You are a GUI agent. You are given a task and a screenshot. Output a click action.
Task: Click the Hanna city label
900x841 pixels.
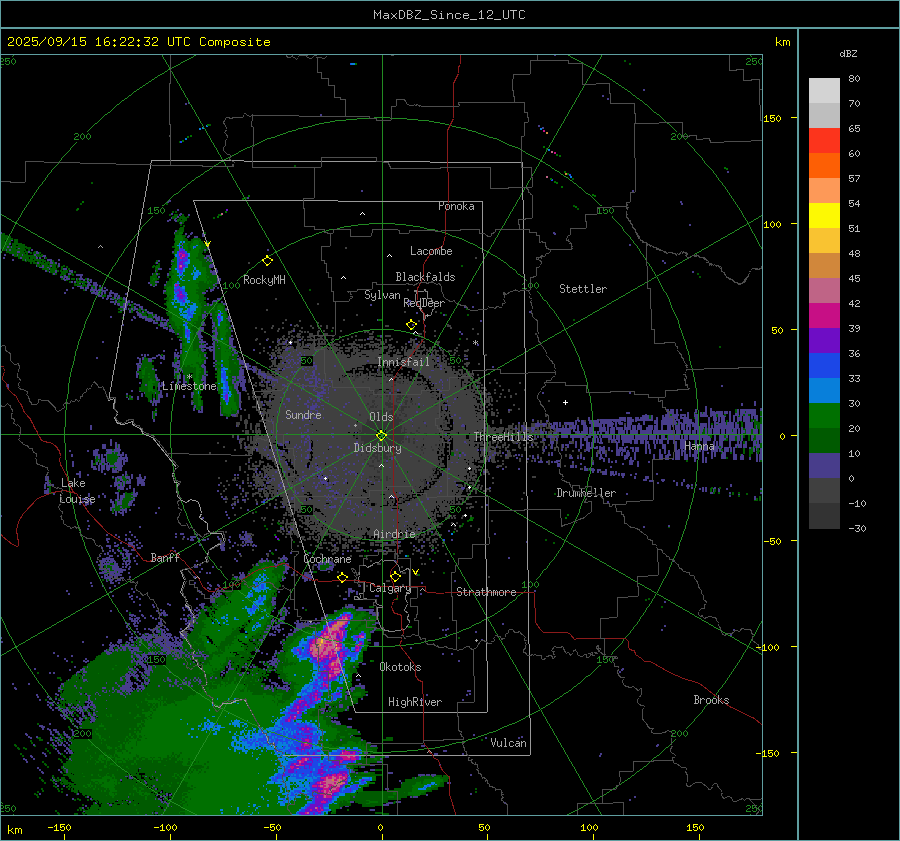coord(700,446)
